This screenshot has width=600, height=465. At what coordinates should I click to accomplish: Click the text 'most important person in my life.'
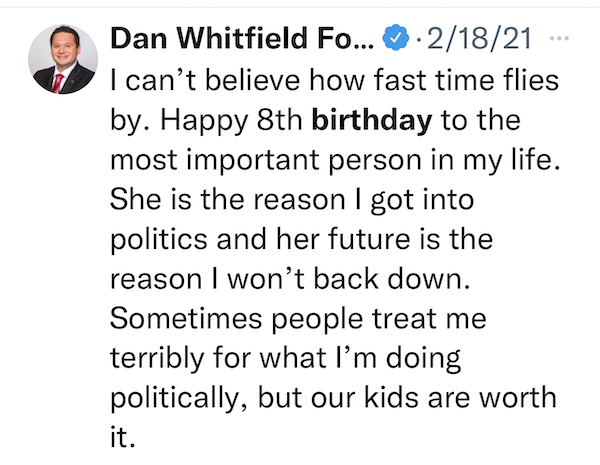coord(335,160)
